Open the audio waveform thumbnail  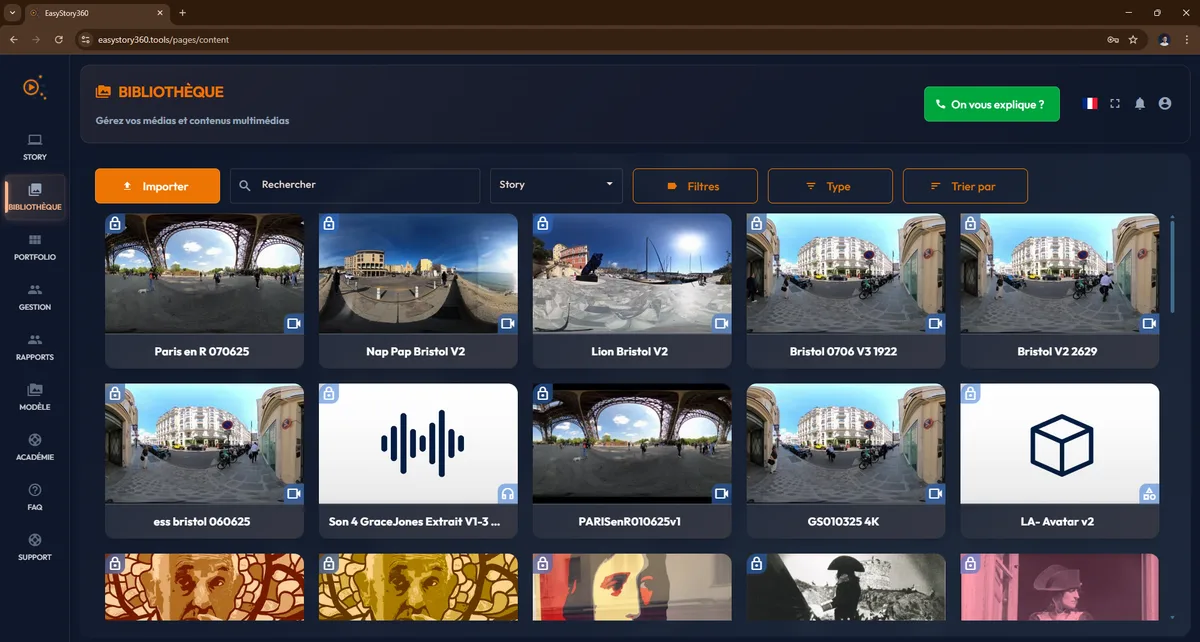click(418, 444)
